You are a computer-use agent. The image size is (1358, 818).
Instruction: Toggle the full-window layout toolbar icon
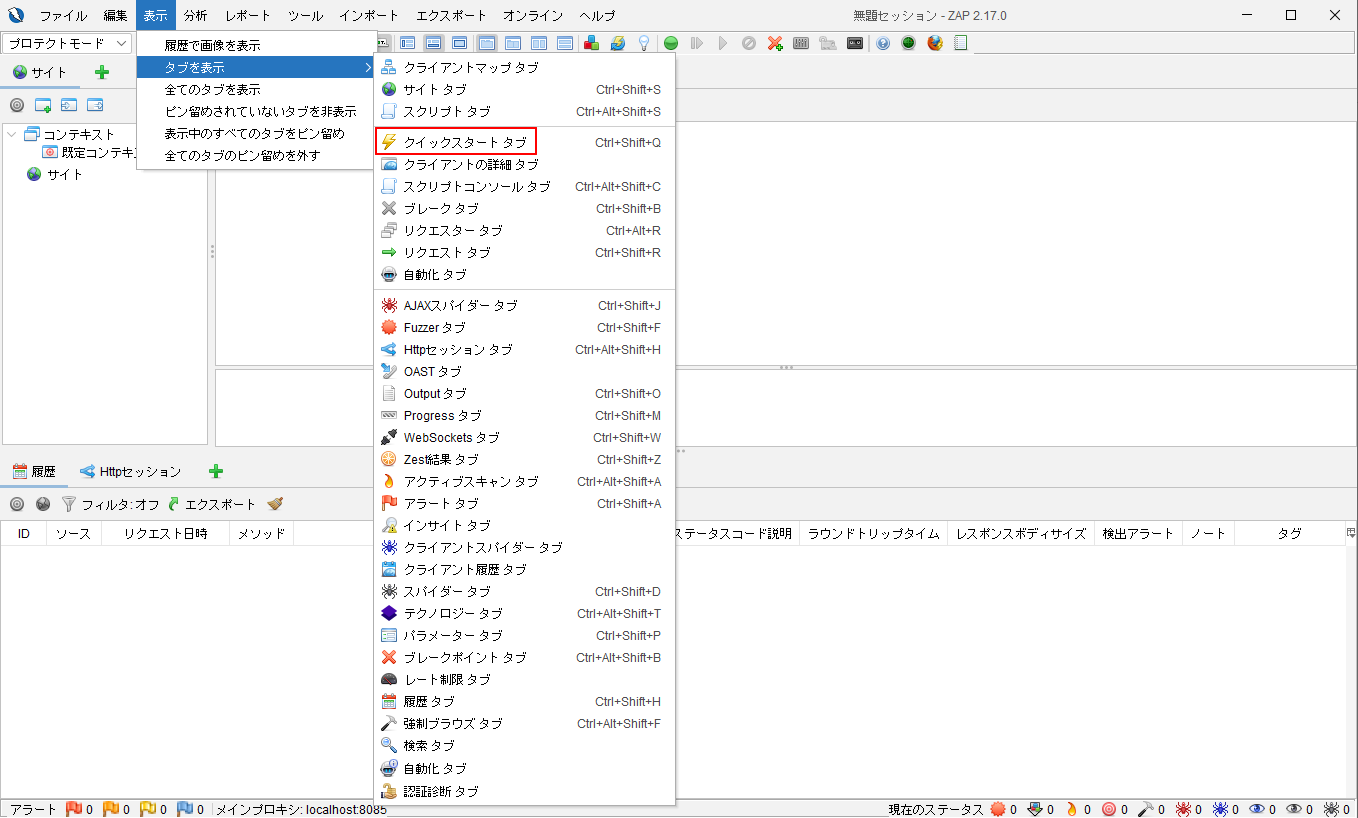click(x=460, y=43)
